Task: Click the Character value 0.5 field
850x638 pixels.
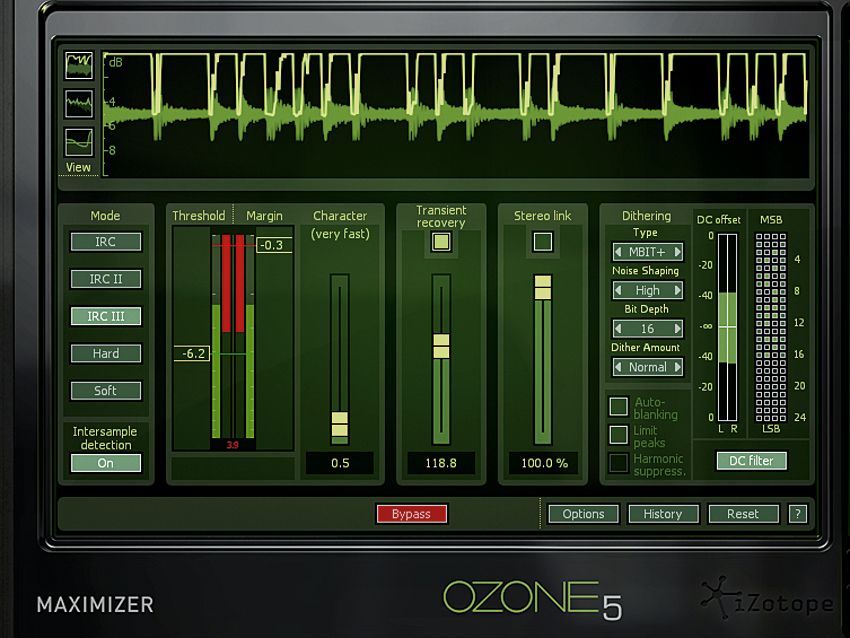Action: pyautogui.click(x=340, y=463)
